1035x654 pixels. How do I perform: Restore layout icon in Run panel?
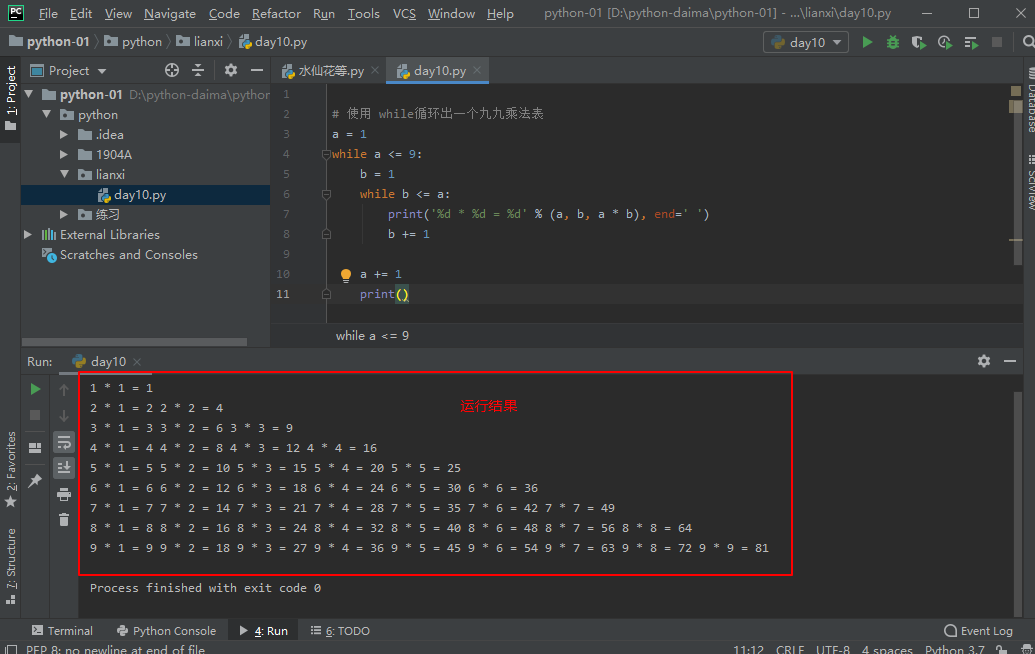click(35, 447)
